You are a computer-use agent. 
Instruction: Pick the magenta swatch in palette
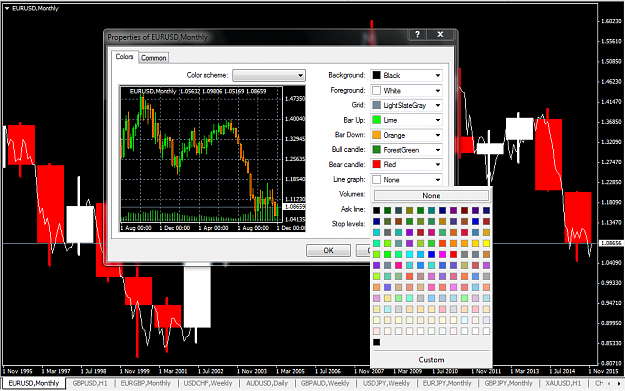tap(442, 254)
